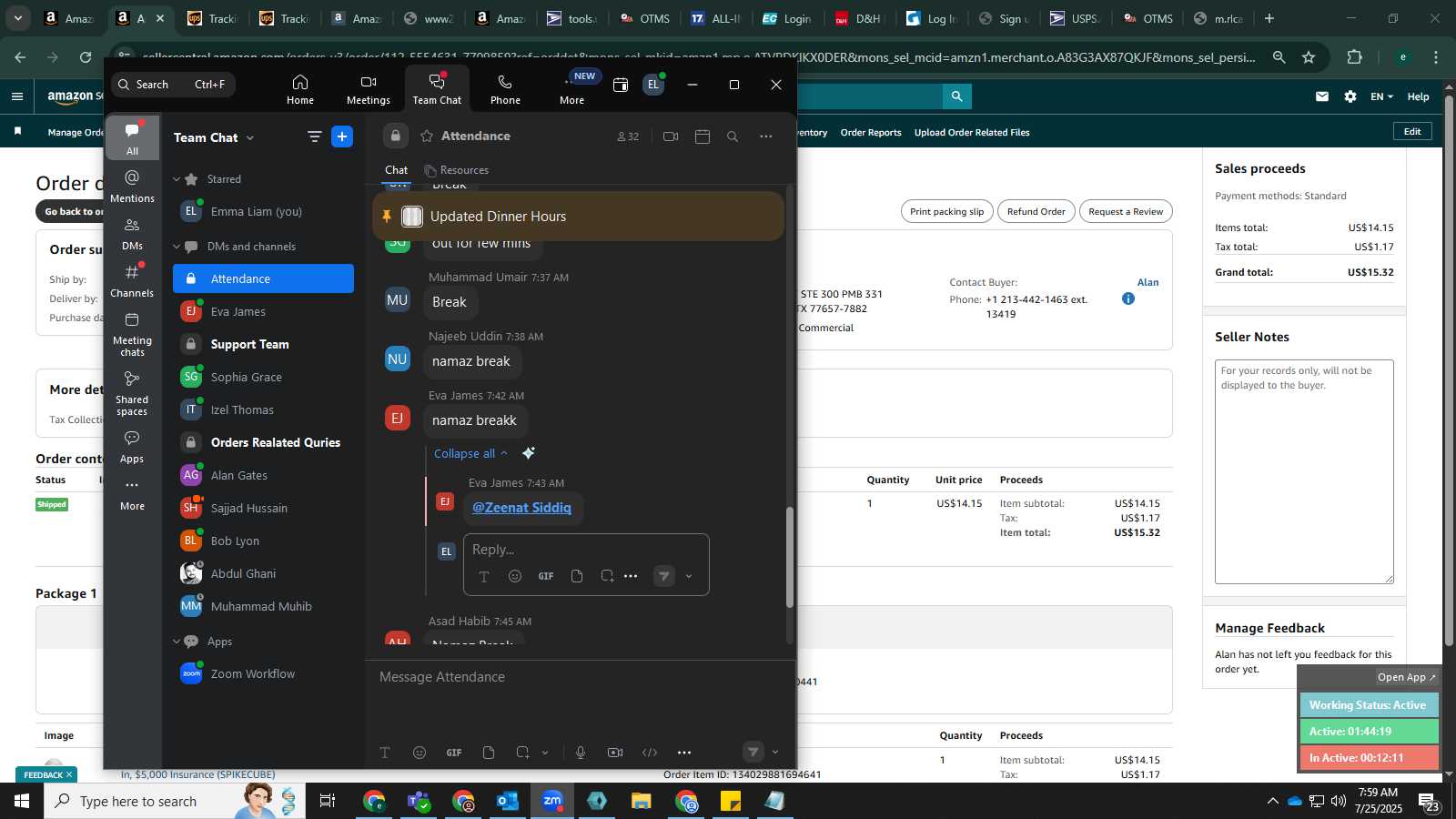Screen dimensions: 1456x819
Task: Open Upload Order Related Files menu item
Action: (x=972, y=133)
